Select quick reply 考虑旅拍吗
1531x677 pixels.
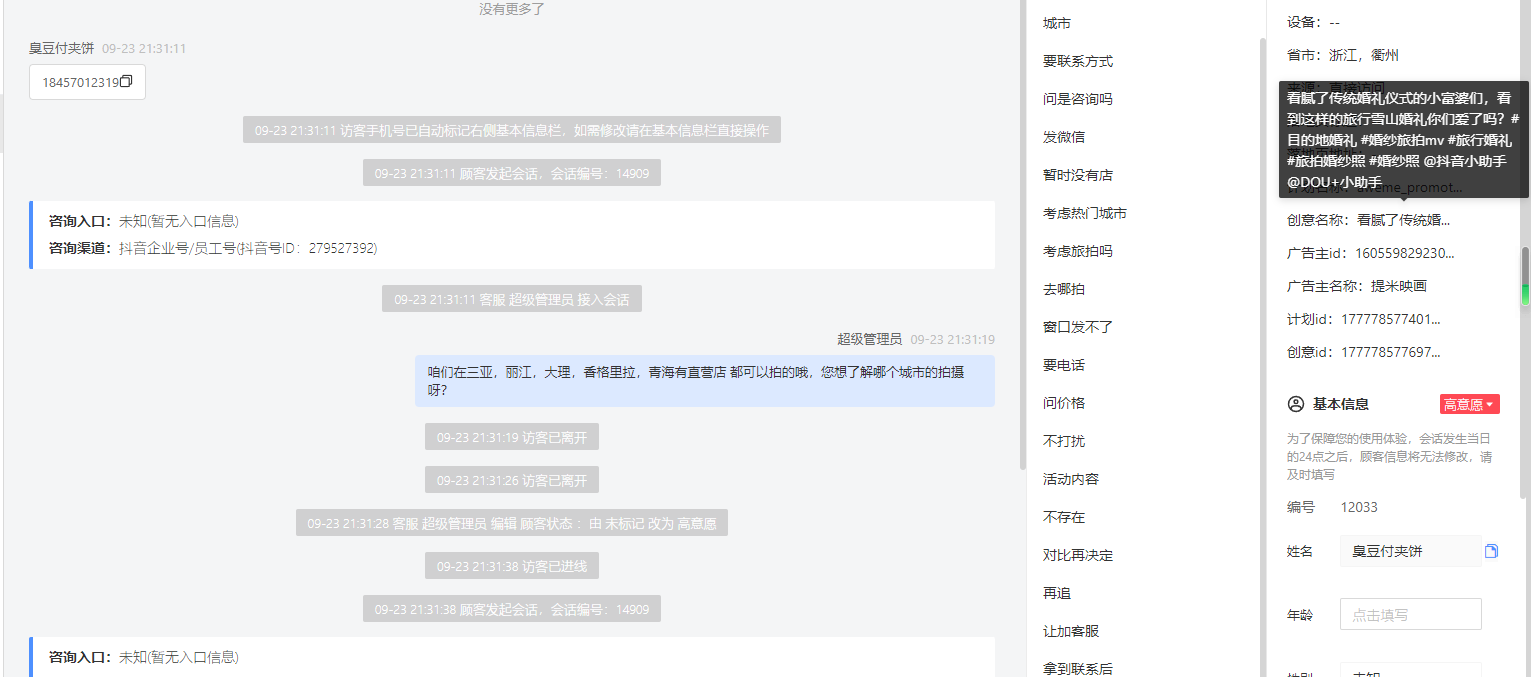[1078, 251]
